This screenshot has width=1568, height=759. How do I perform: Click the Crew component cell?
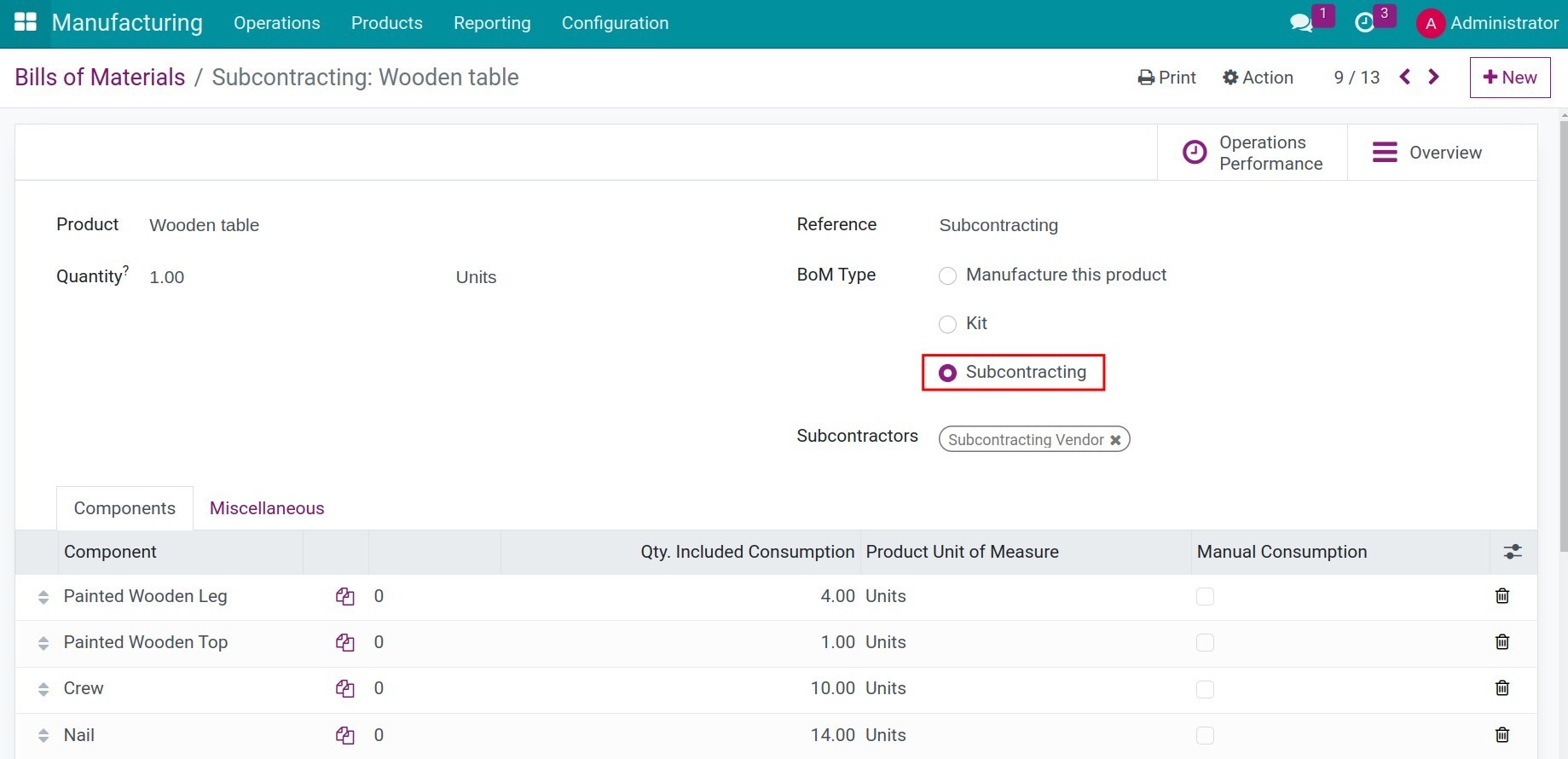pyautogui.click(x=84, y=688)
